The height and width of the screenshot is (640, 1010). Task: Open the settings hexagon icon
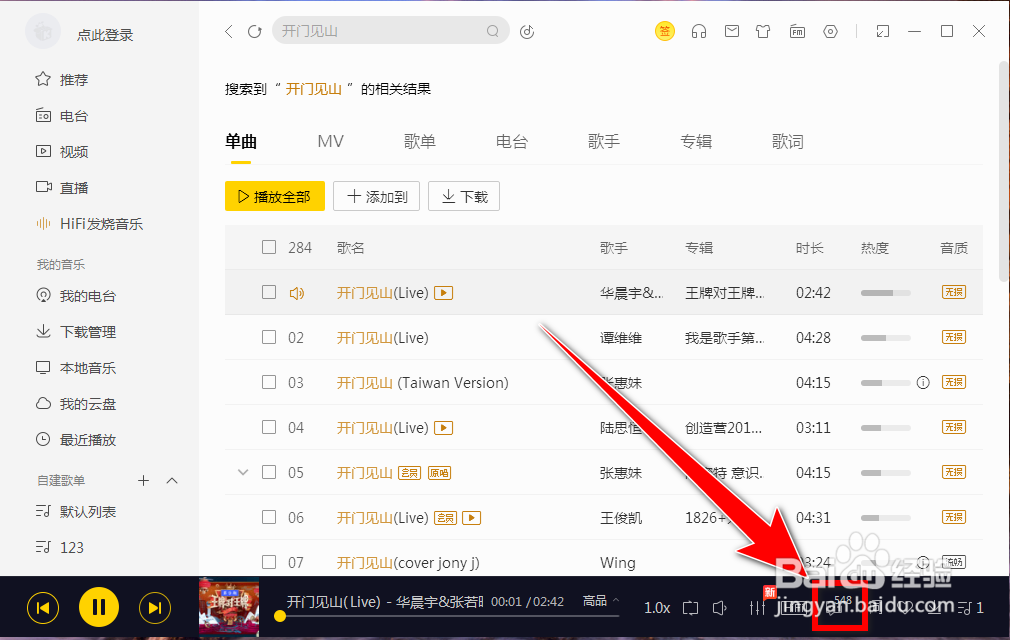pyautogui.click(x=830, y=31)
